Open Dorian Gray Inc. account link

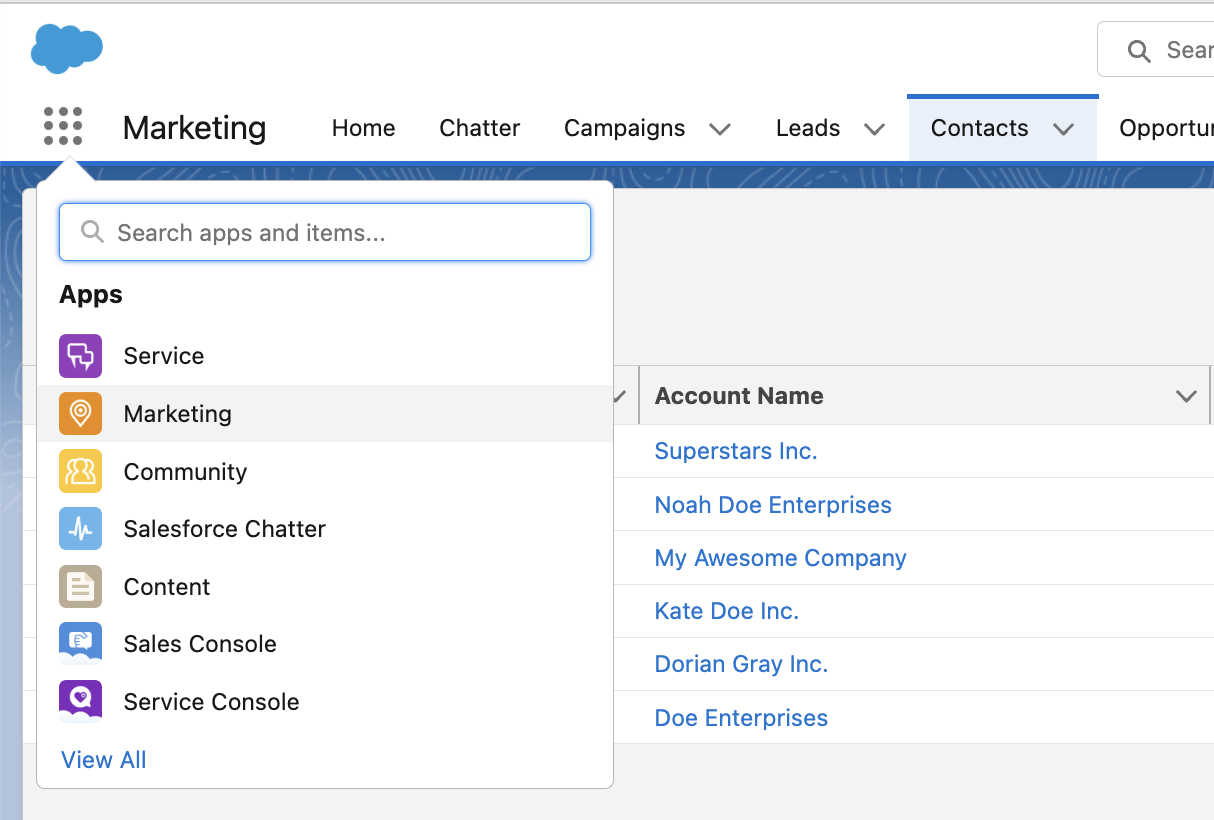(x=741, y=664)
